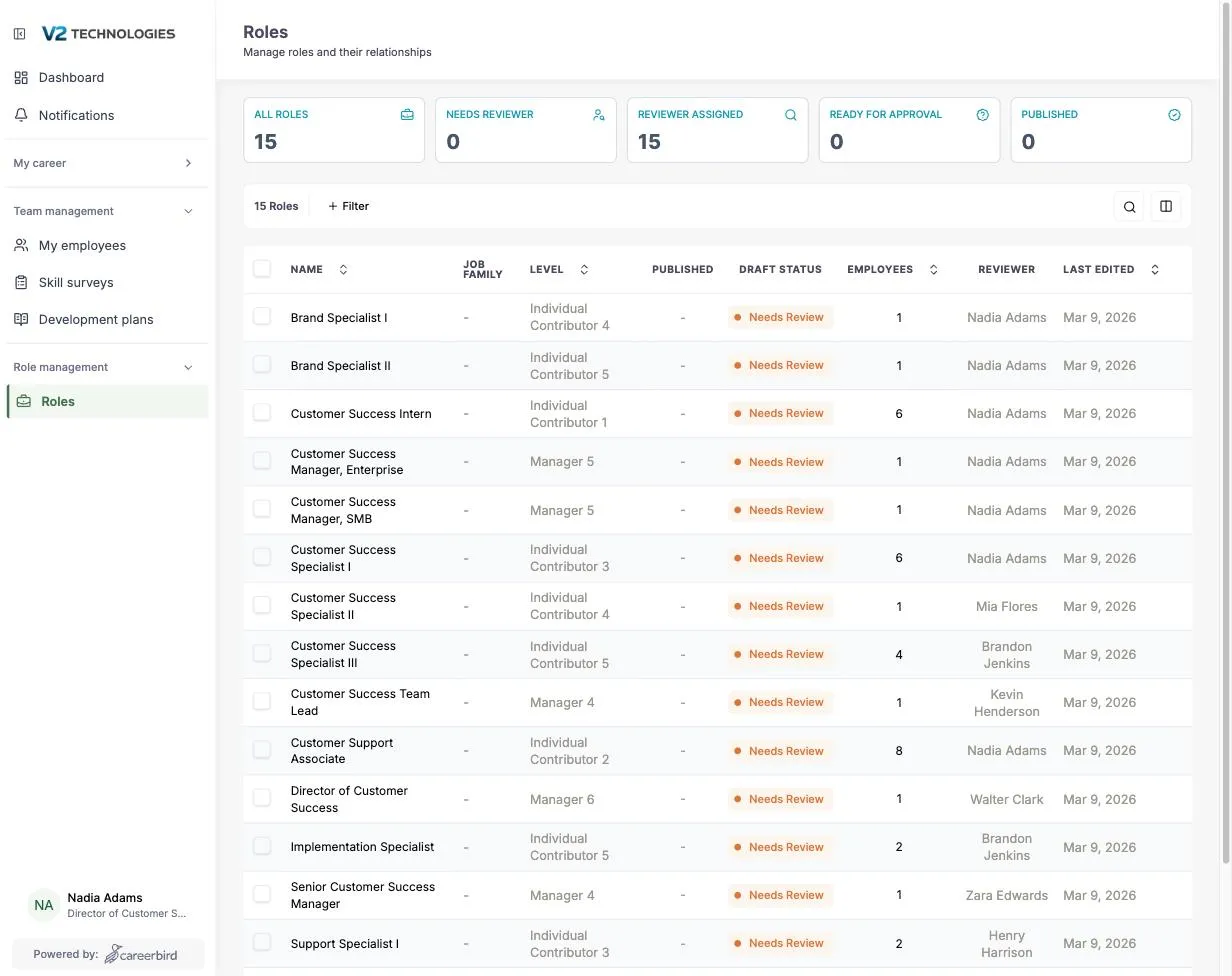The image size is (1232, 976).
Task: Open Nadia Adams profile menu
Action: pos(108,905)
